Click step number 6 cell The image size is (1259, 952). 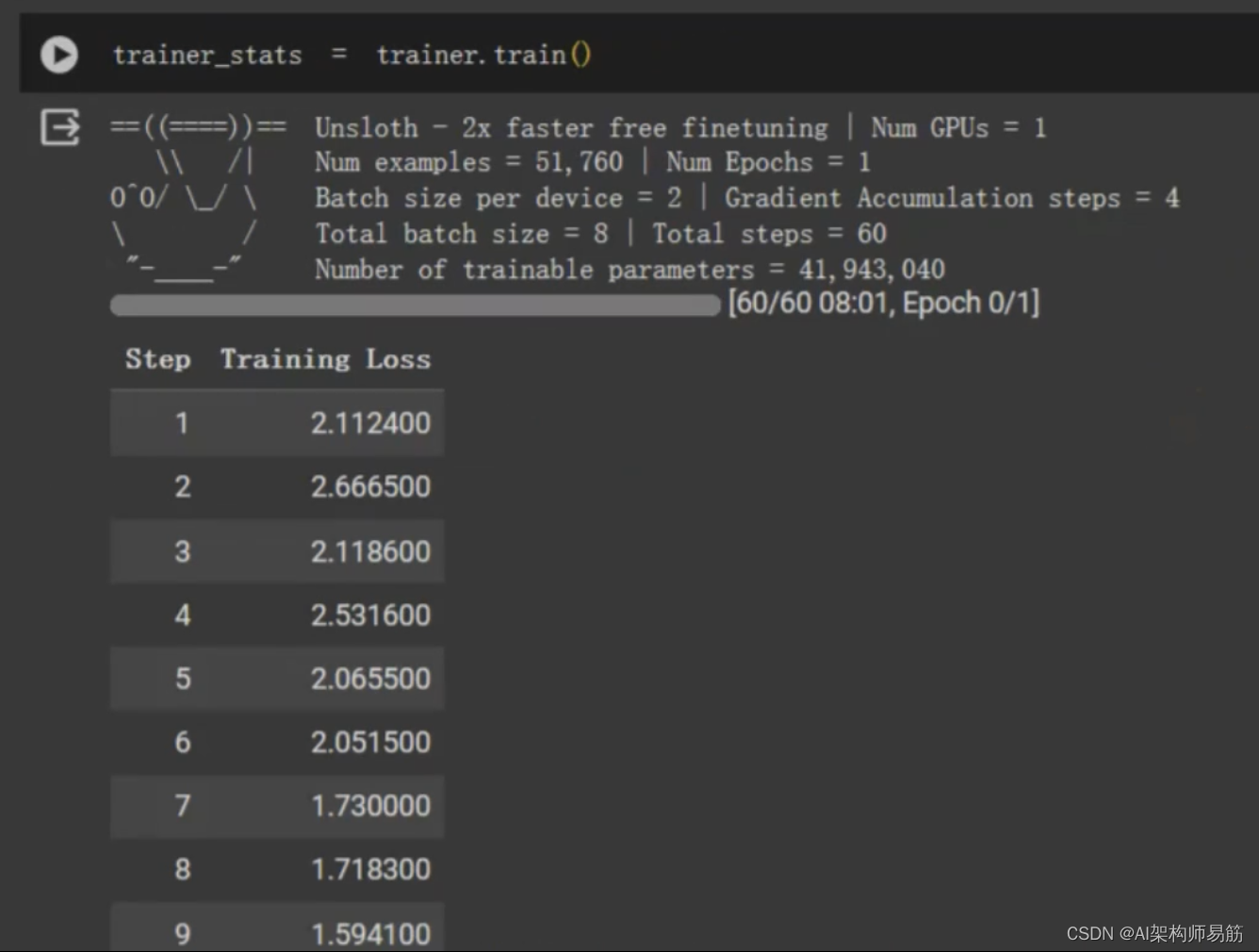click(x=182, y=742)
